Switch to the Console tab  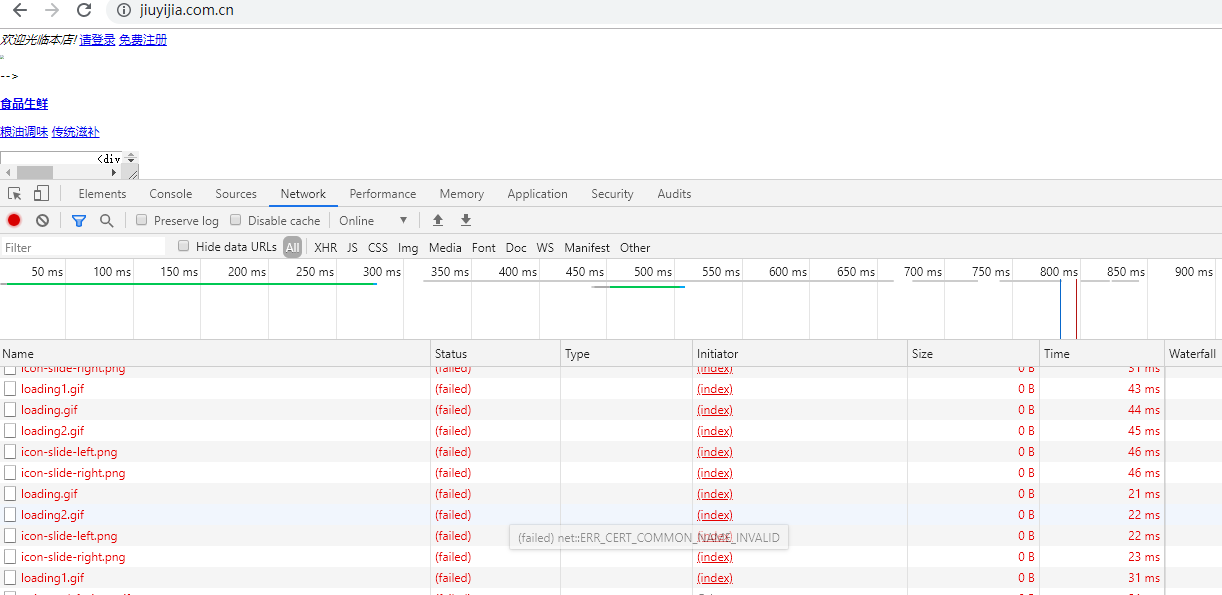171,194
